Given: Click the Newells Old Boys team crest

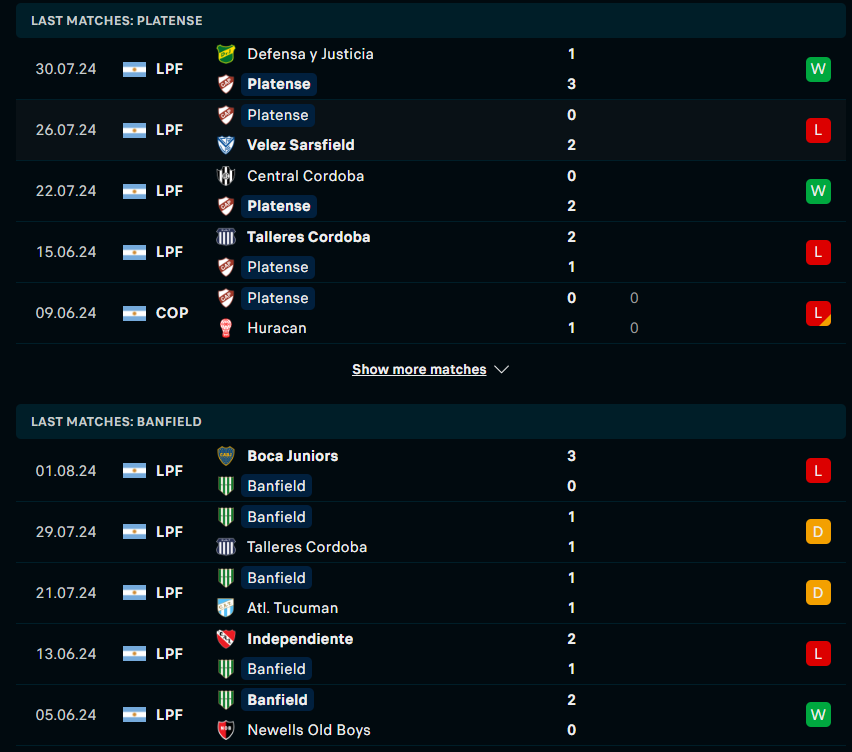Looking at the screenshot, I should pyautogui.click(x=226, y=730).
